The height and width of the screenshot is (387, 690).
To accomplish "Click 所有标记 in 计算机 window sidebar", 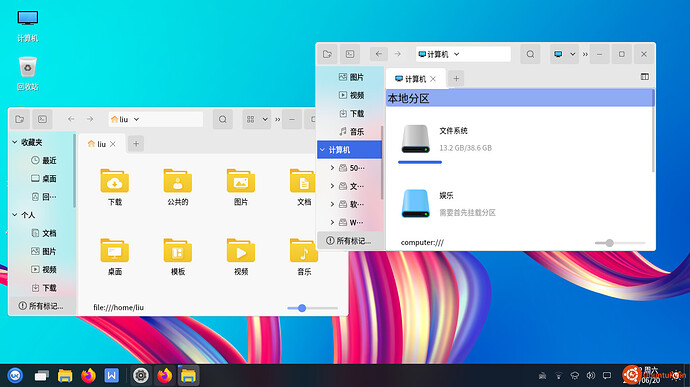I will coord(349,240).
